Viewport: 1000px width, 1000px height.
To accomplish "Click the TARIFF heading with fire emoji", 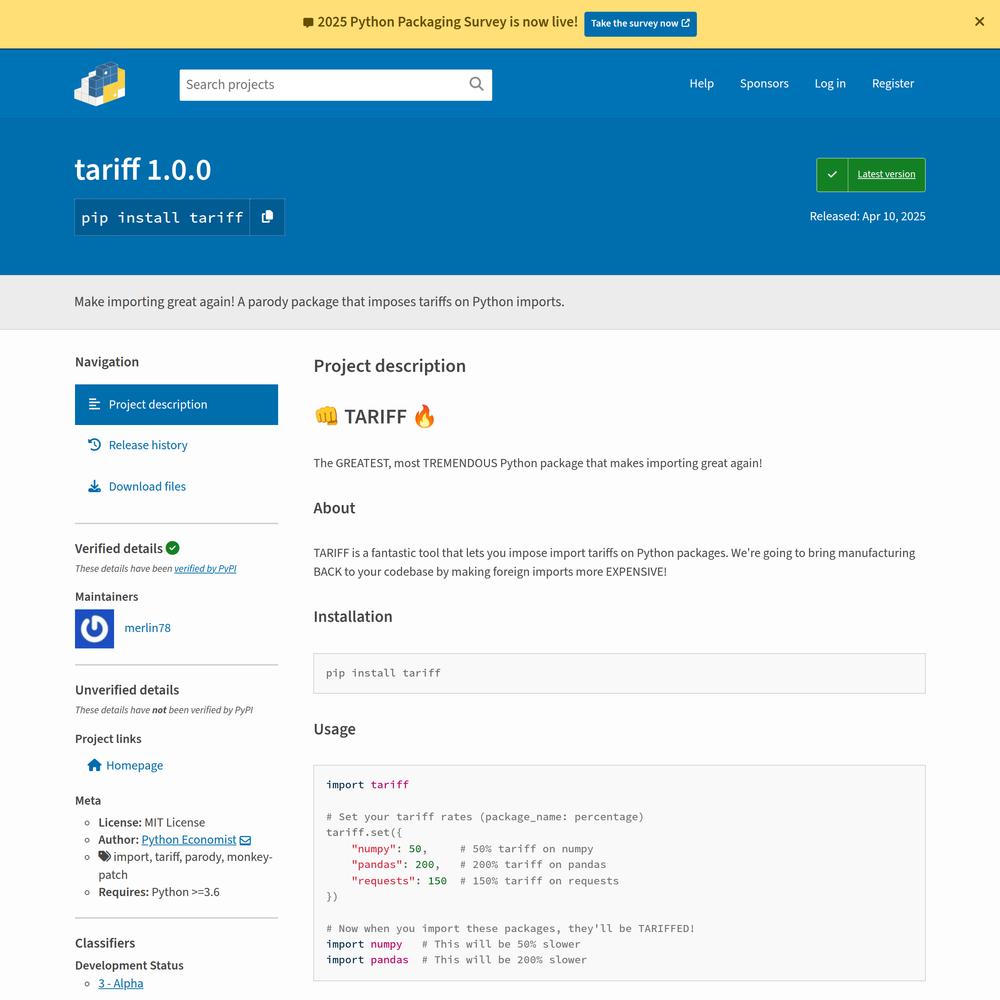I will (375, 416).
